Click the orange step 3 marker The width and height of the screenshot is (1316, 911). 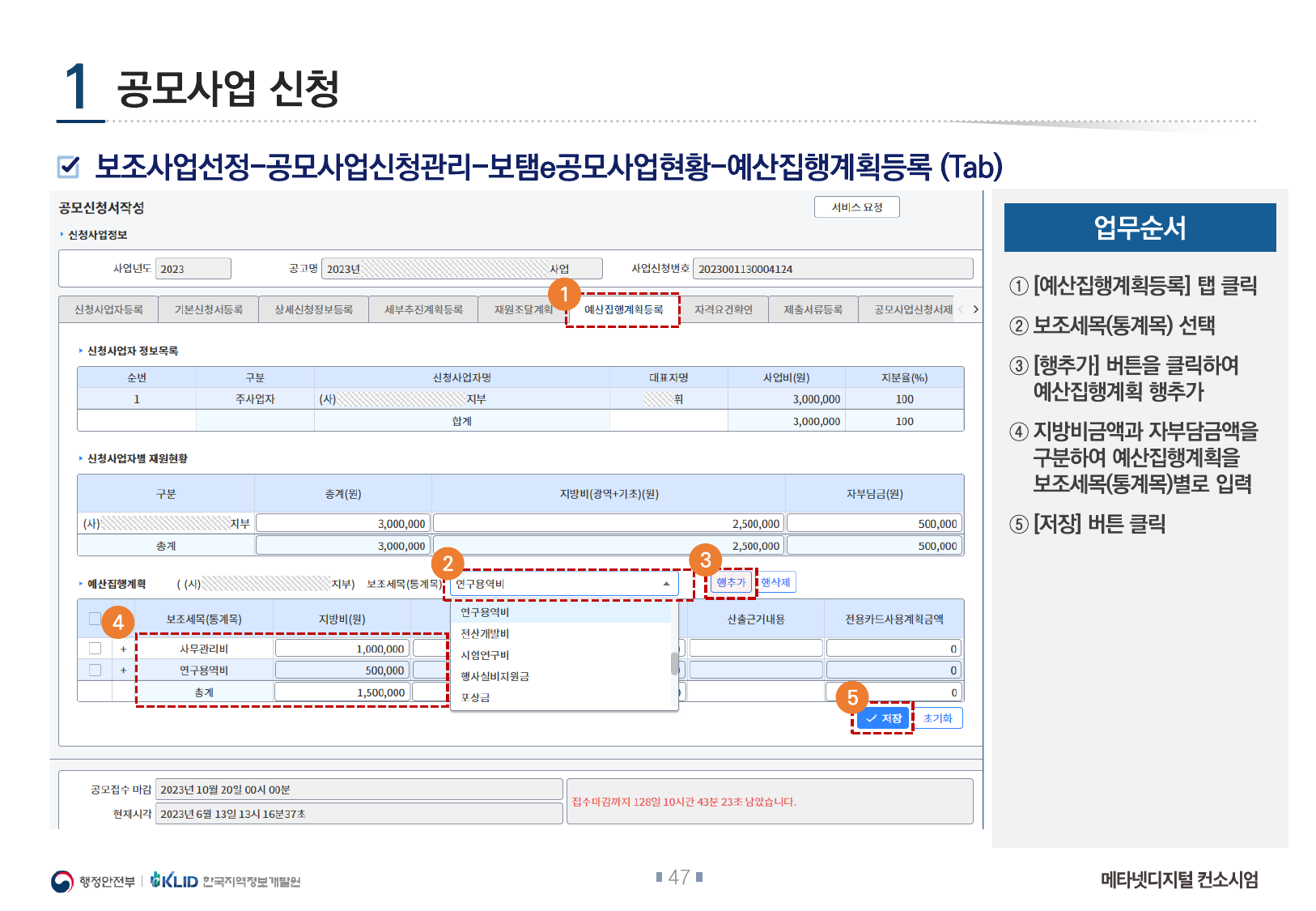point(705,560)
